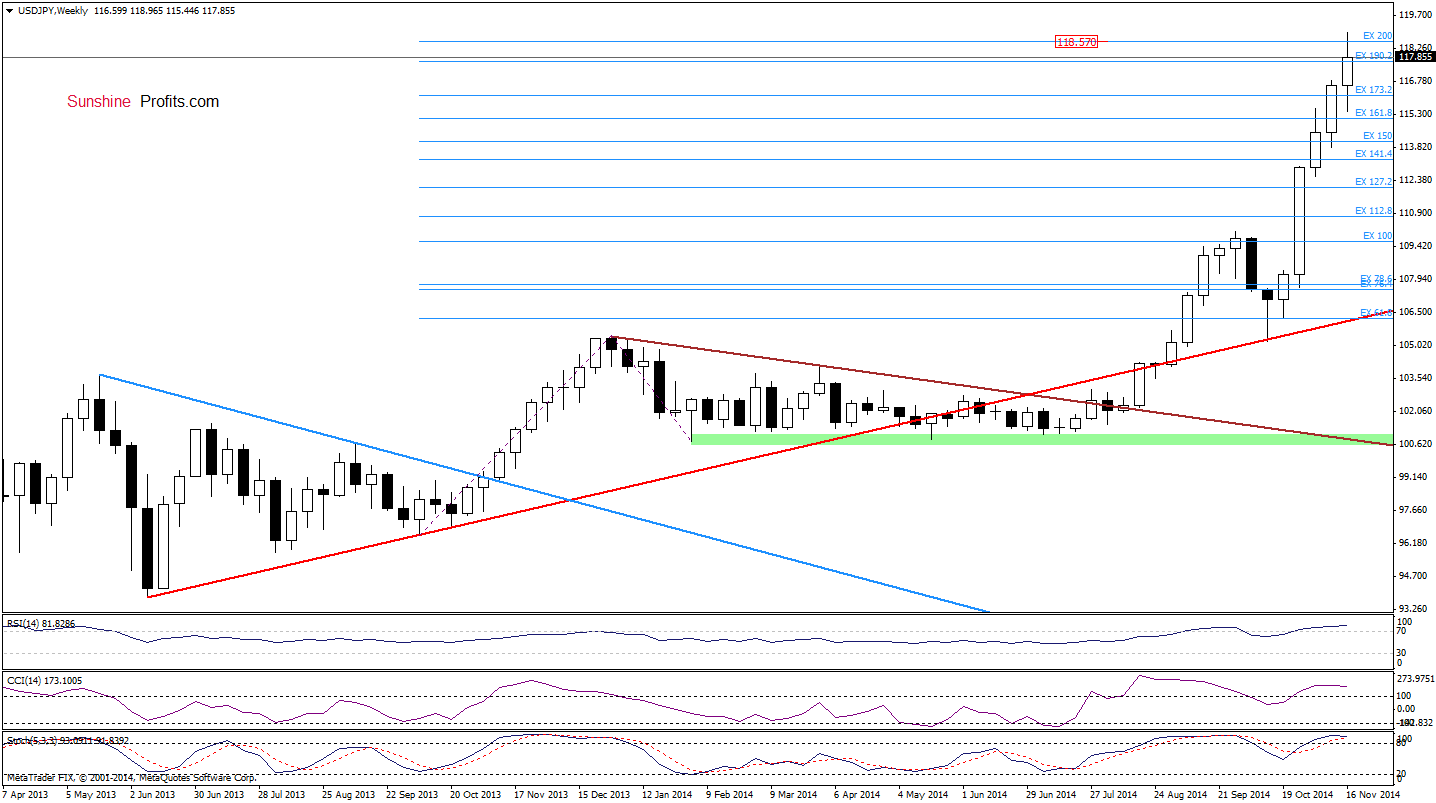Select the EX 141.4 Fibonacci label
The width and height of the screenshot is (1436, 803).
coord(1374,154)
